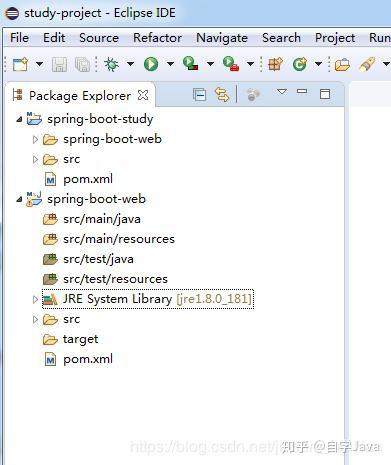The width and height of the screenshot is (391, 465).
Task: Click the External Tools run icon
Action: (x=231, y=63)
